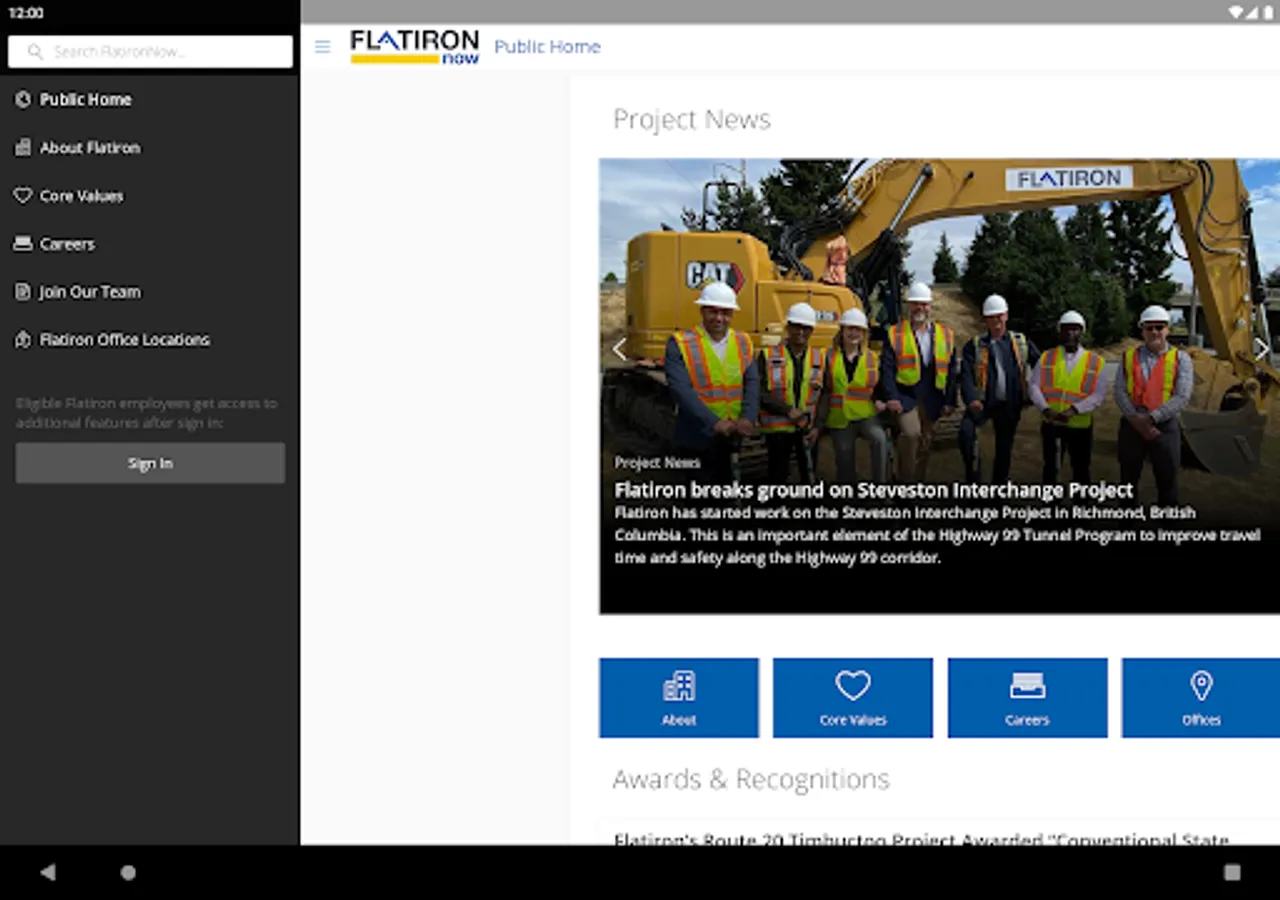1280x900 pixels.
Task: Advance carousel with right arrow
Action: pyautogui.click(x=1262, y=349)
